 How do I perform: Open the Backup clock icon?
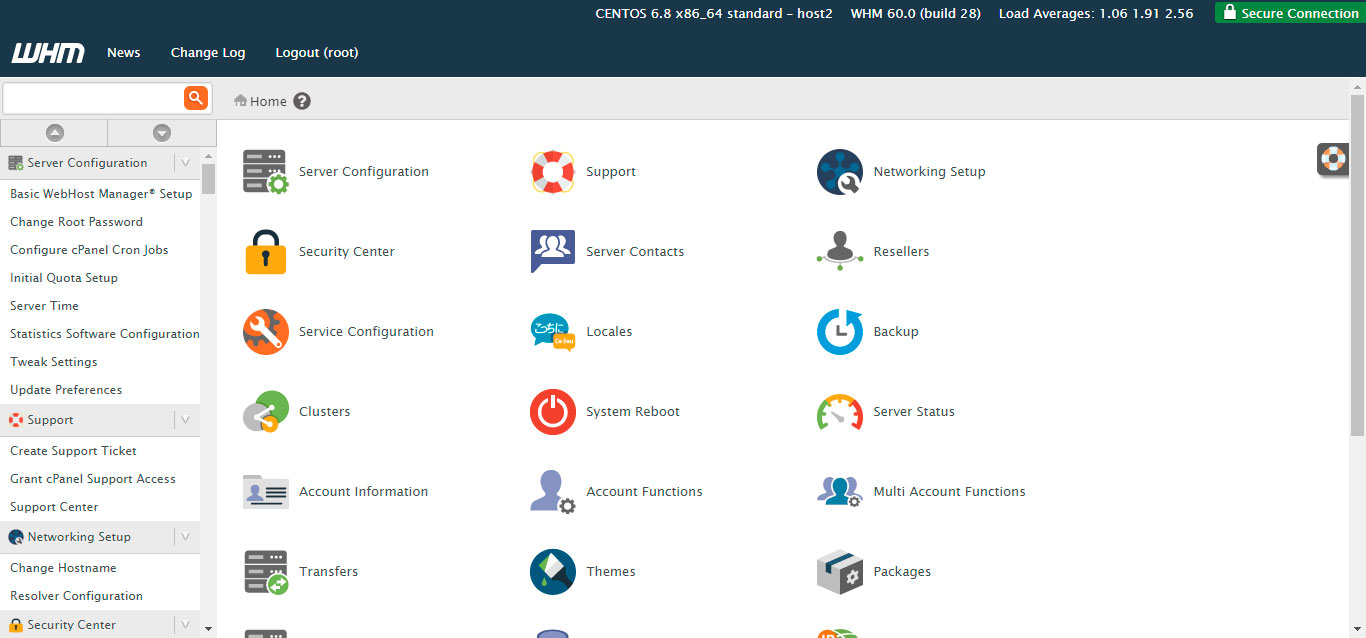tap(840, 332)
